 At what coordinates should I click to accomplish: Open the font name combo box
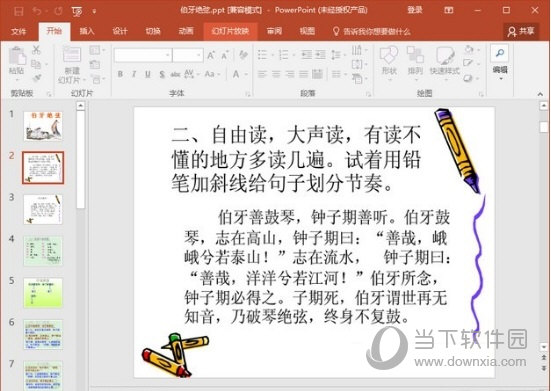[x=143, y=55]
